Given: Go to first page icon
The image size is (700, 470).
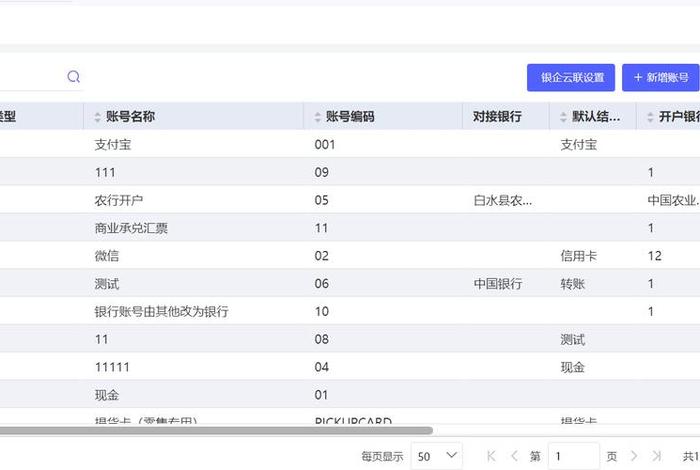Looking at the screenshot, I should pyautogui.click(x=492, y=456).
